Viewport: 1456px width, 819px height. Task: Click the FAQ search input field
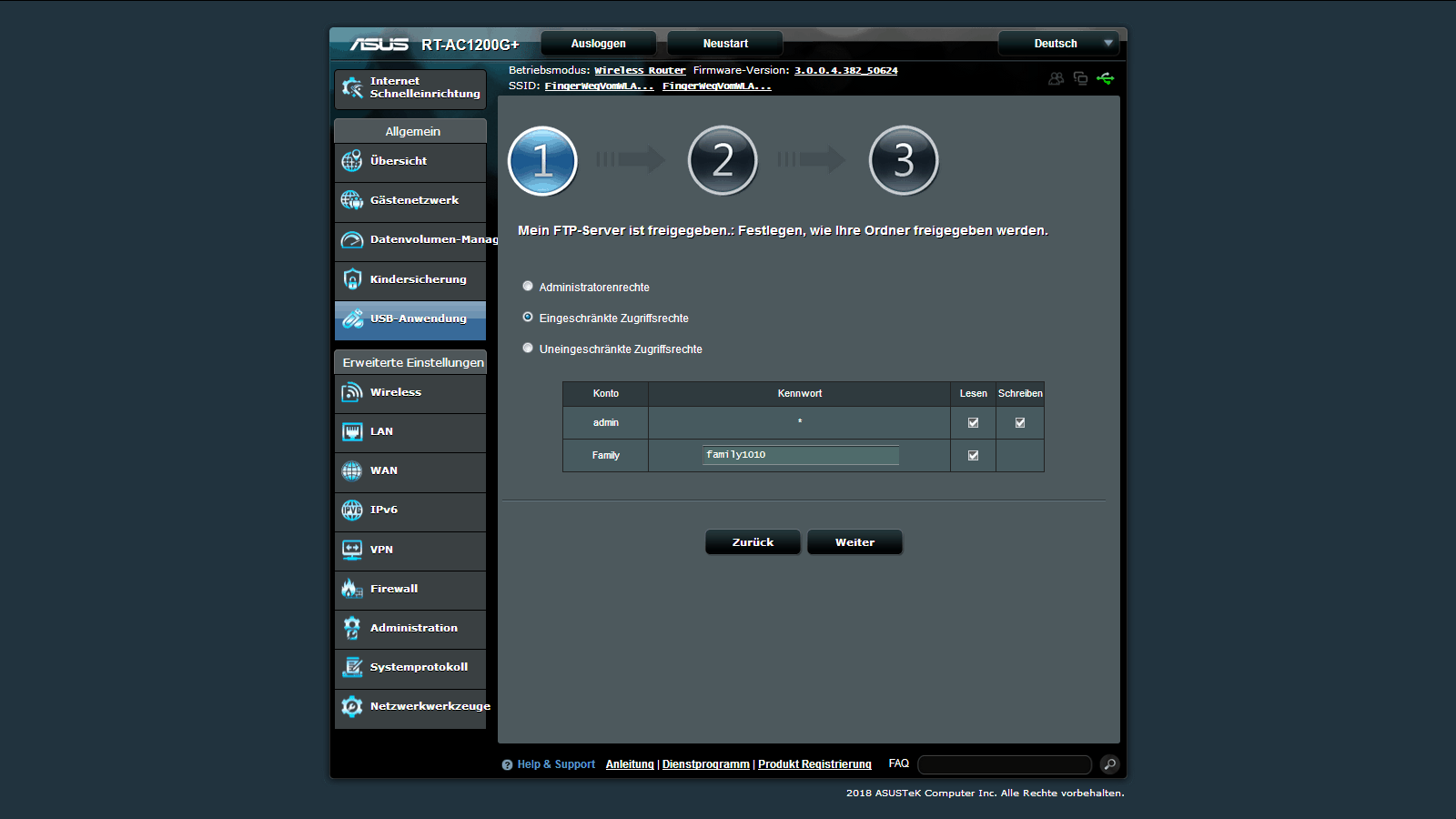(x=1005, y=764)
